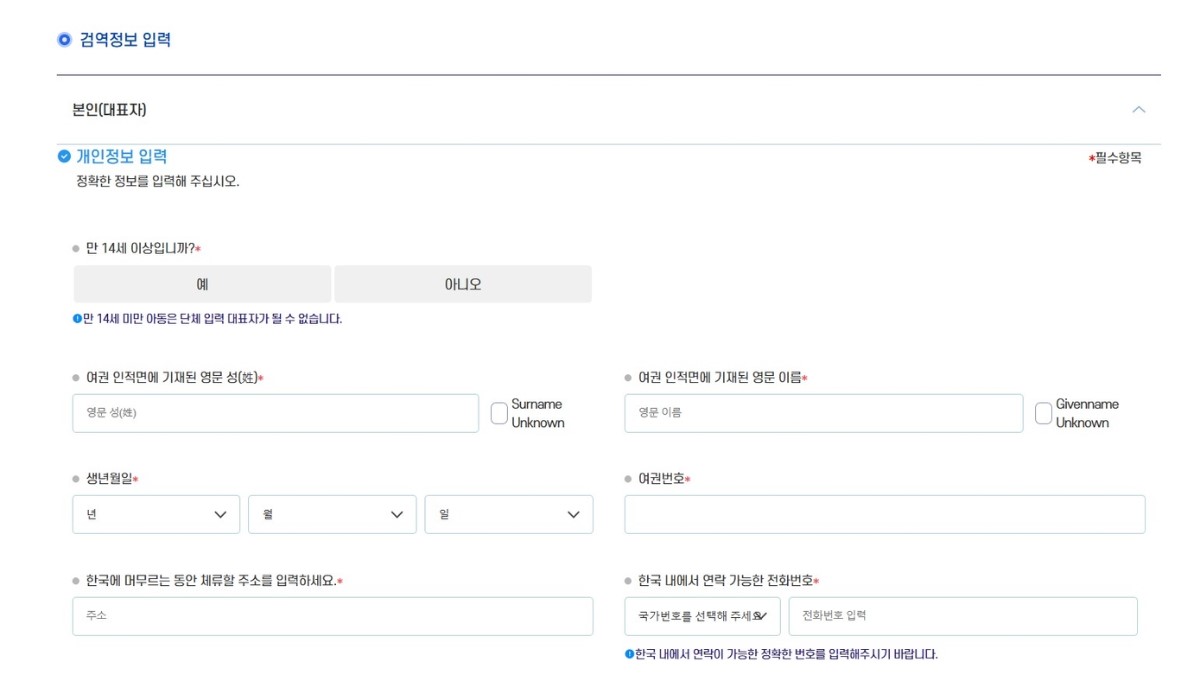Open the 국가번호 country code selector
1200x676 pixels.
[702, 616]
